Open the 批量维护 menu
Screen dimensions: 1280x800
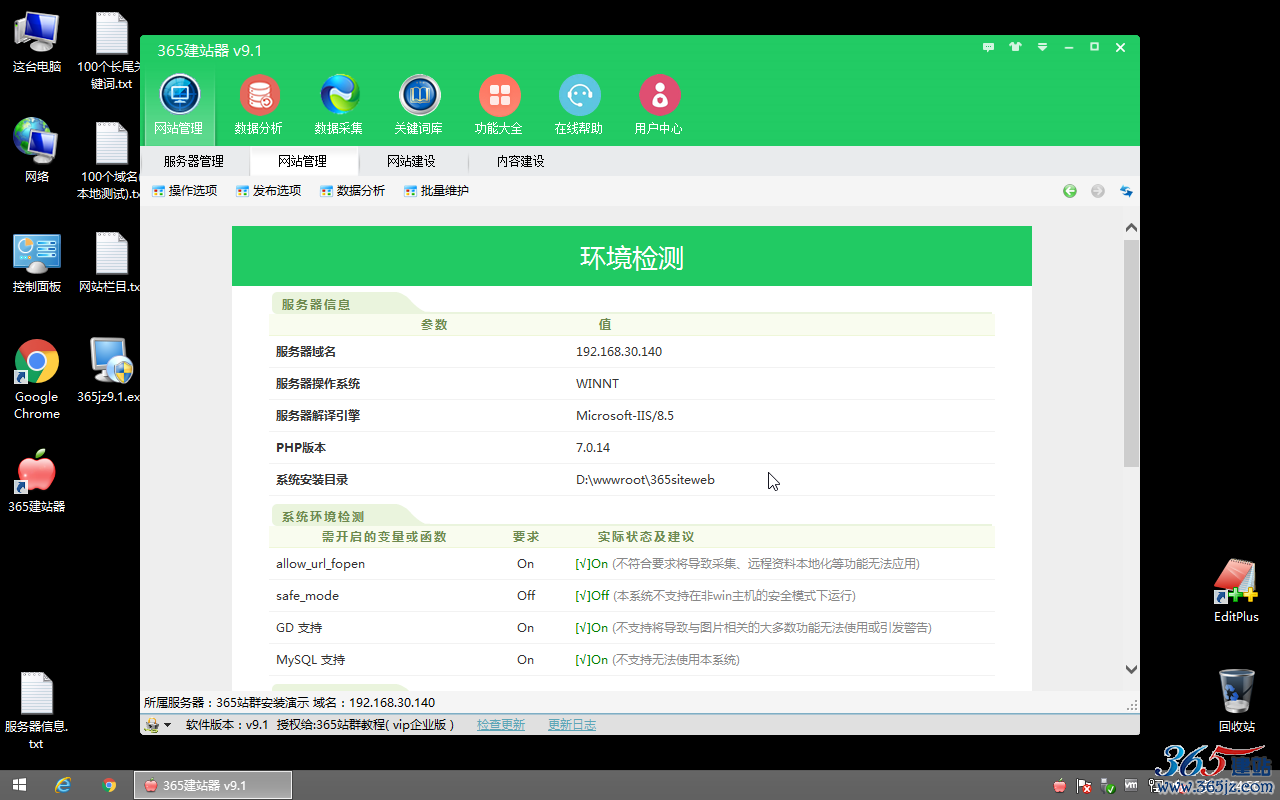click(437, 191)
